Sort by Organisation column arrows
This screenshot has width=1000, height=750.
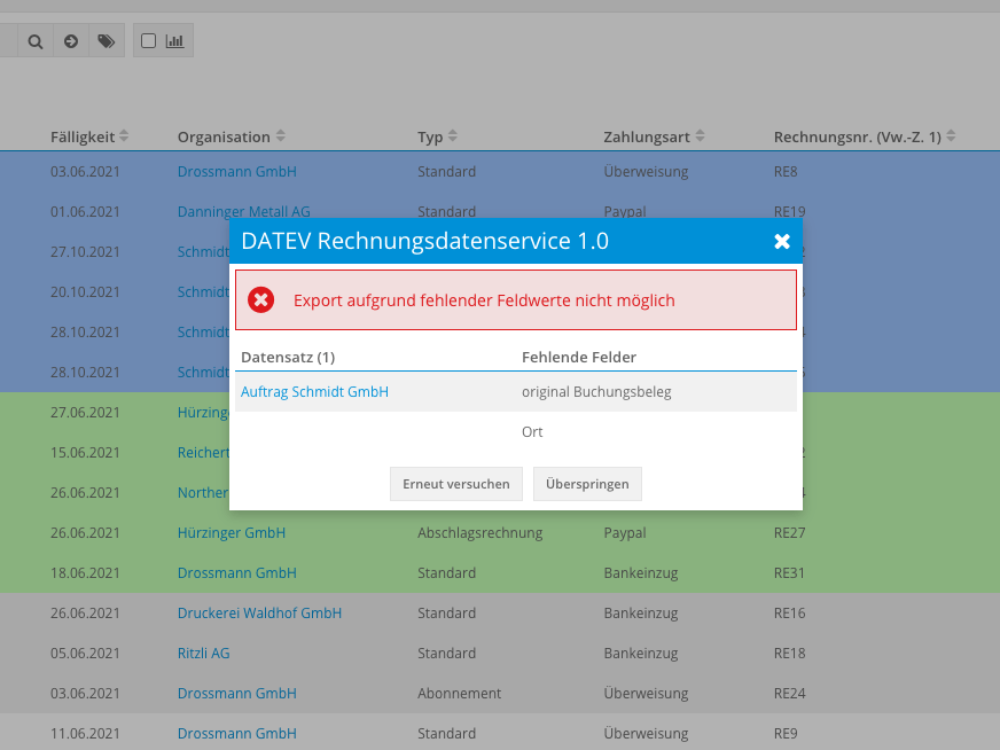281,137
